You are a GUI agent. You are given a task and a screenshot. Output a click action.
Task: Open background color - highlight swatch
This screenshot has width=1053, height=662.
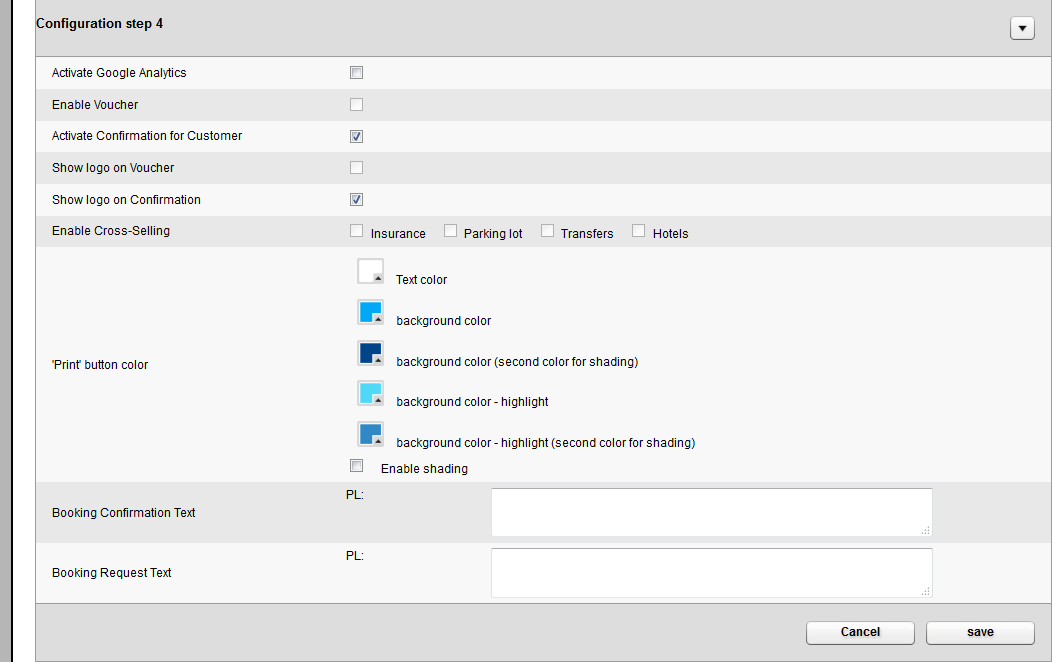pyautogui.click(x=371, y=393)
